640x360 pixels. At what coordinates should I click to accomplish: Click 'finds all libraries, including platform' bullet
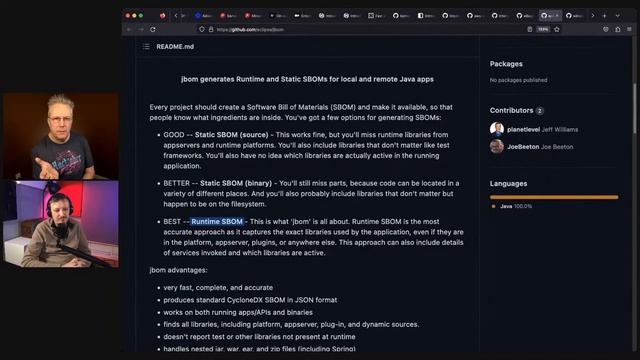291,324
